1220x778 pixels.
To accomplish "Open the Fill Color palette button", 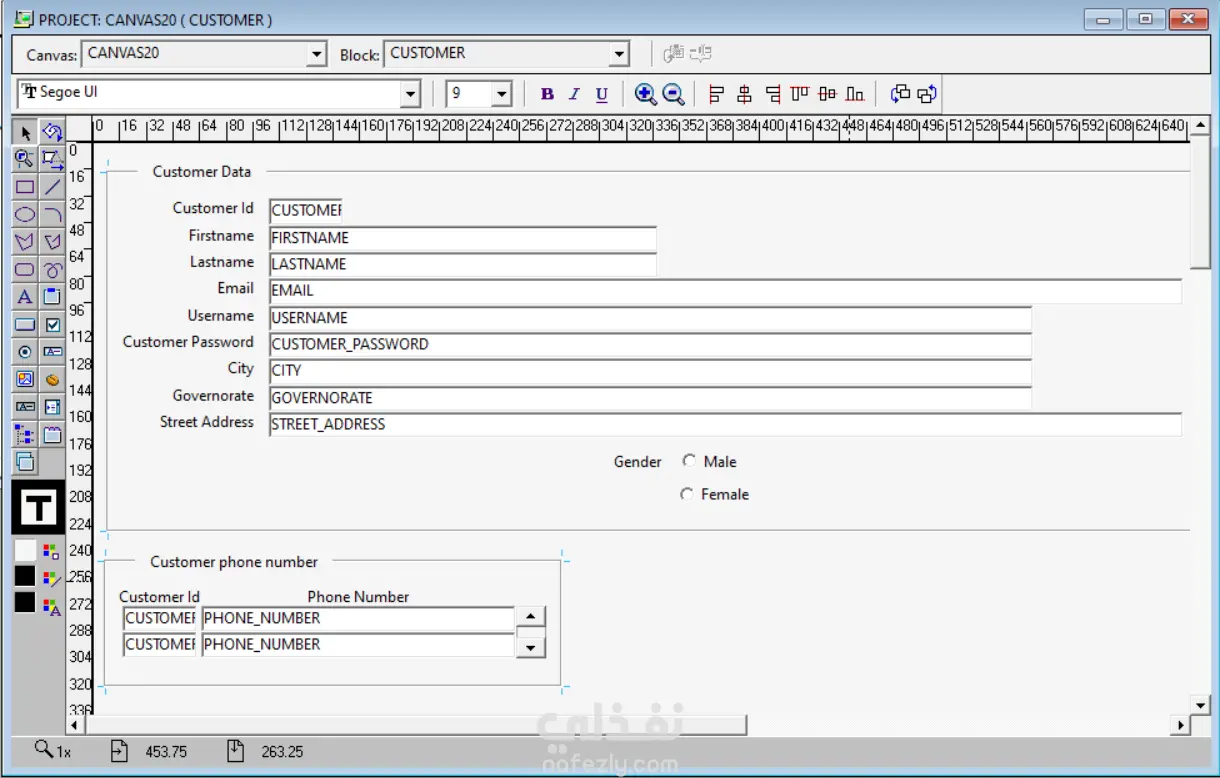I will (51, 551).
